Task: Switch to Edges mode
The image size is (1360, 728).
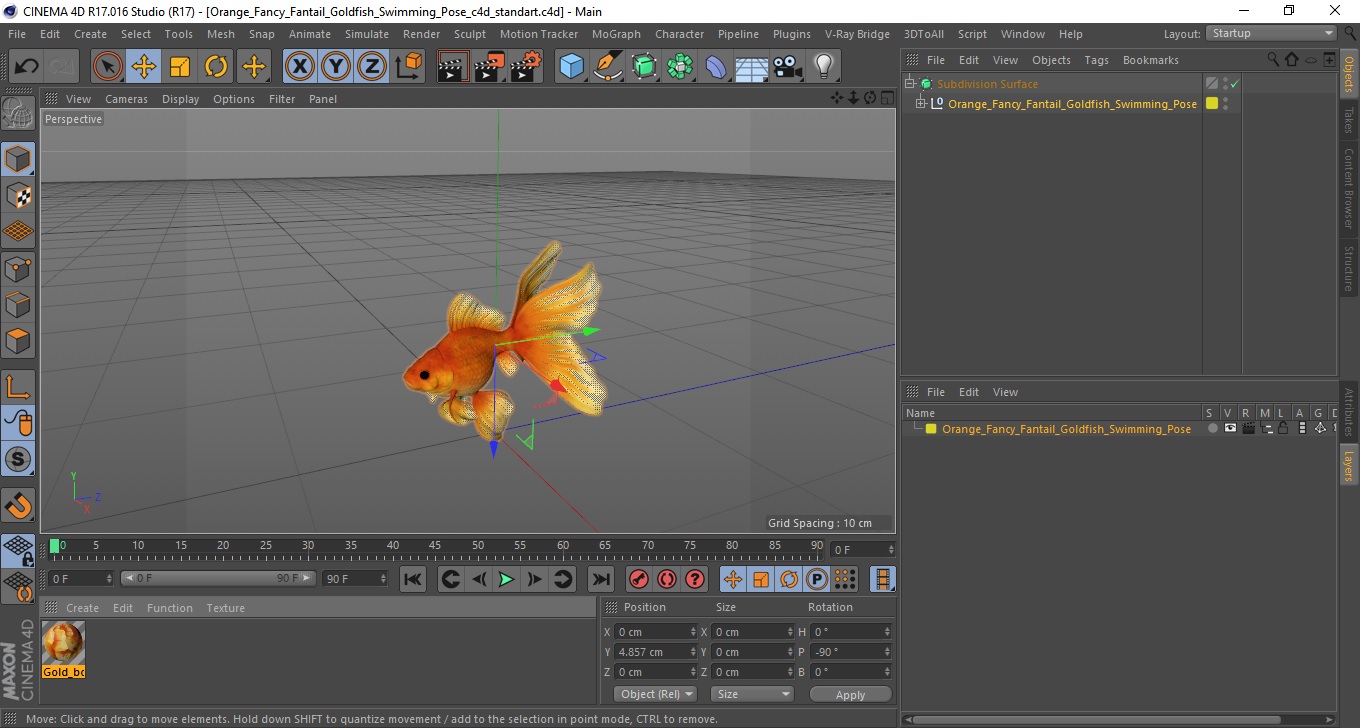Action: [x=18, y=304]
